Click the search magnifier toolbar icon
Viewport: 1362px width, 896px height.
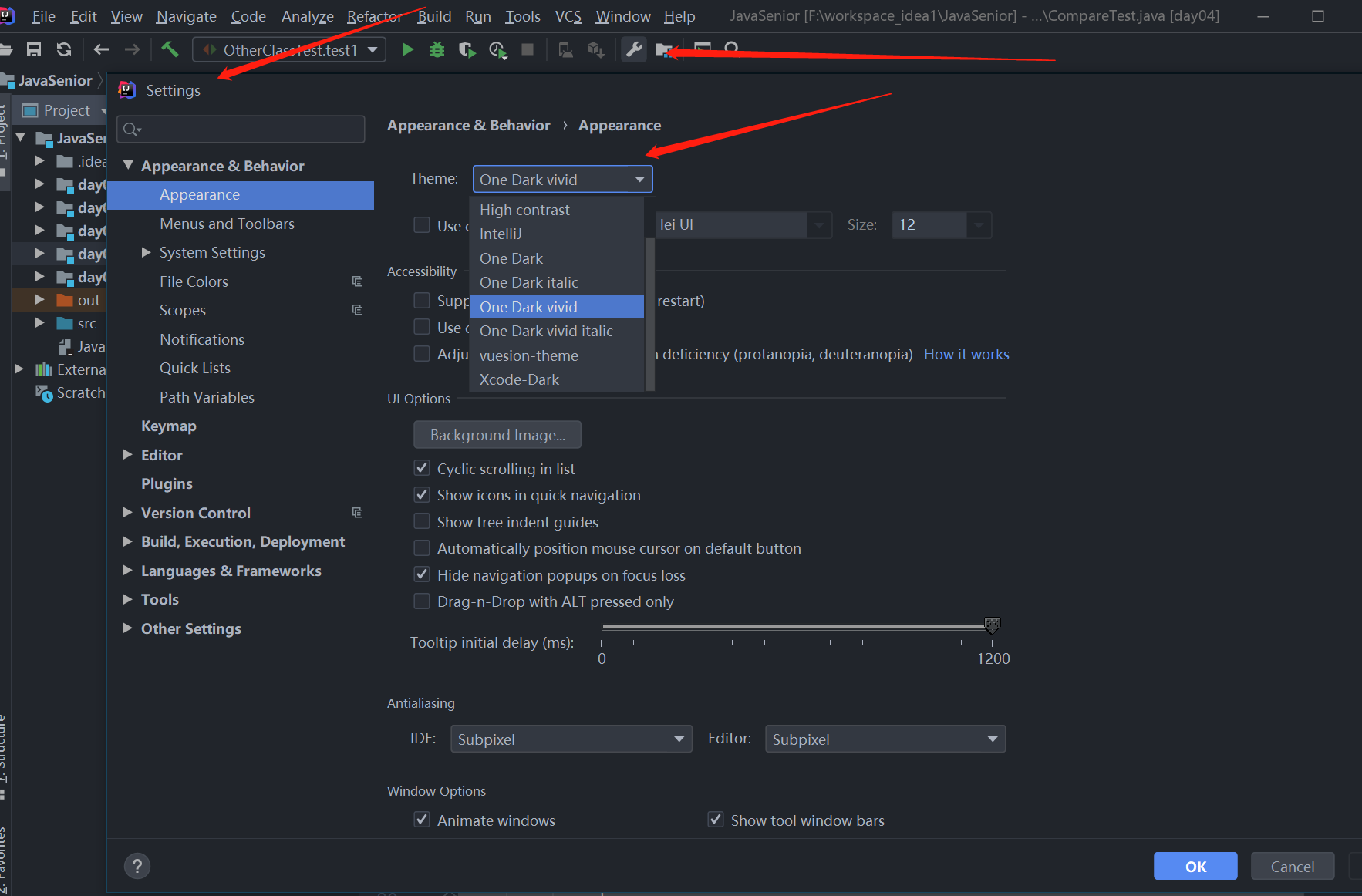732,49
